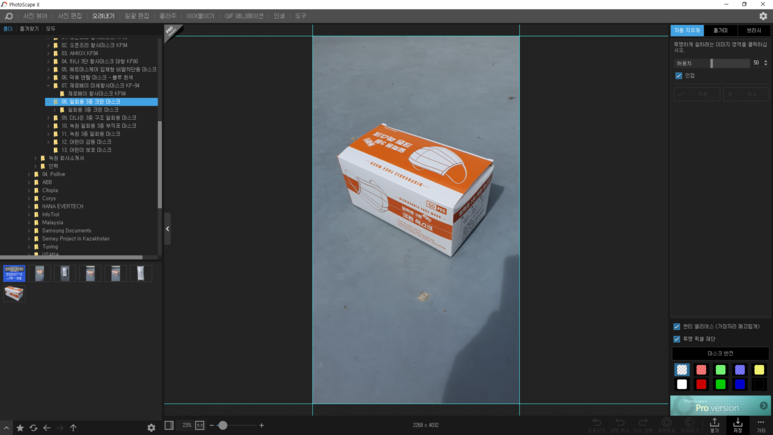Viewport: 773px width, 435px height.
Task: Select the light red mask color swatch
Action: click(701, 370)
